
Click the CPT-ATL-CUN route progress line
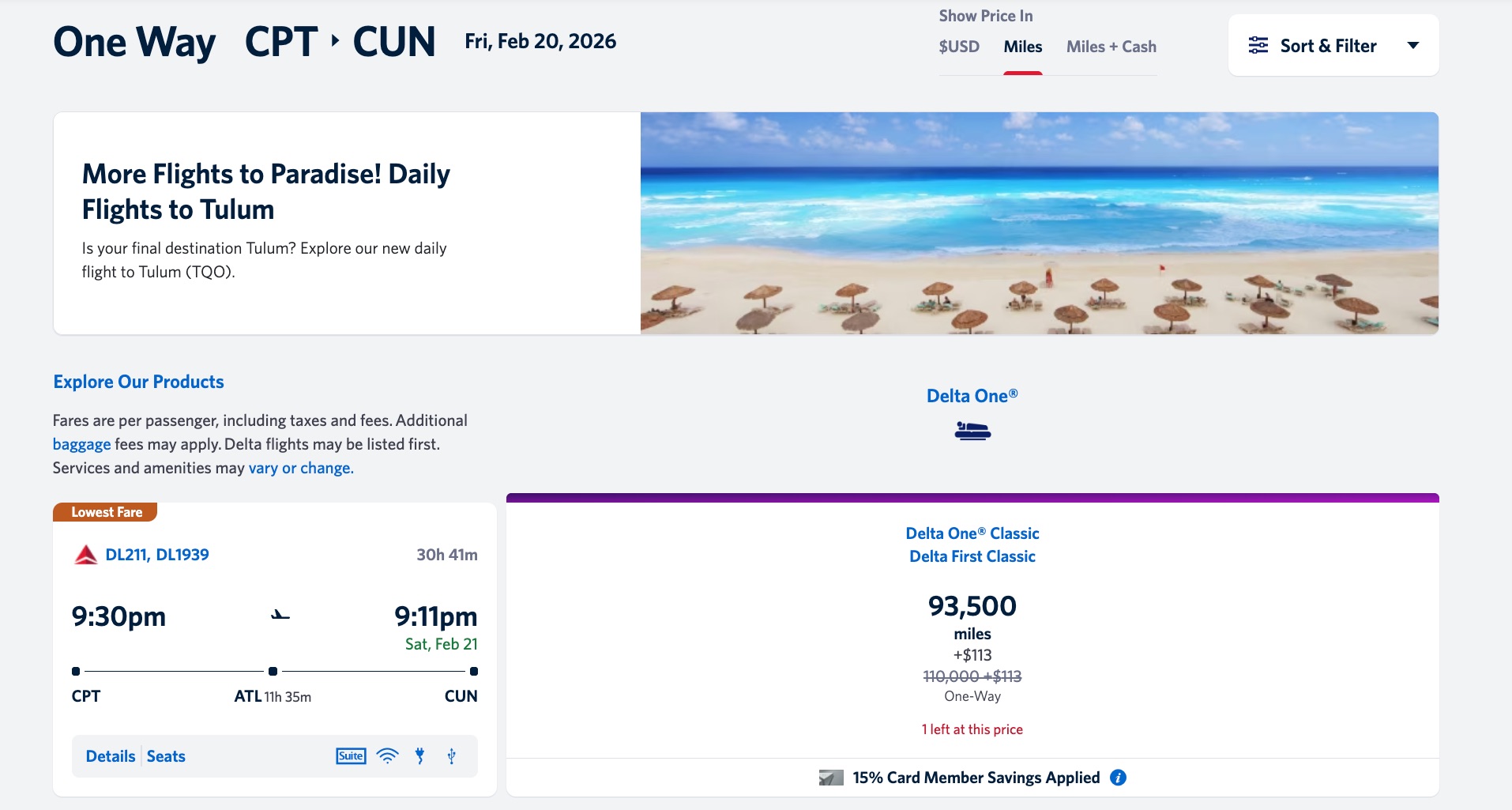(274, 671)
